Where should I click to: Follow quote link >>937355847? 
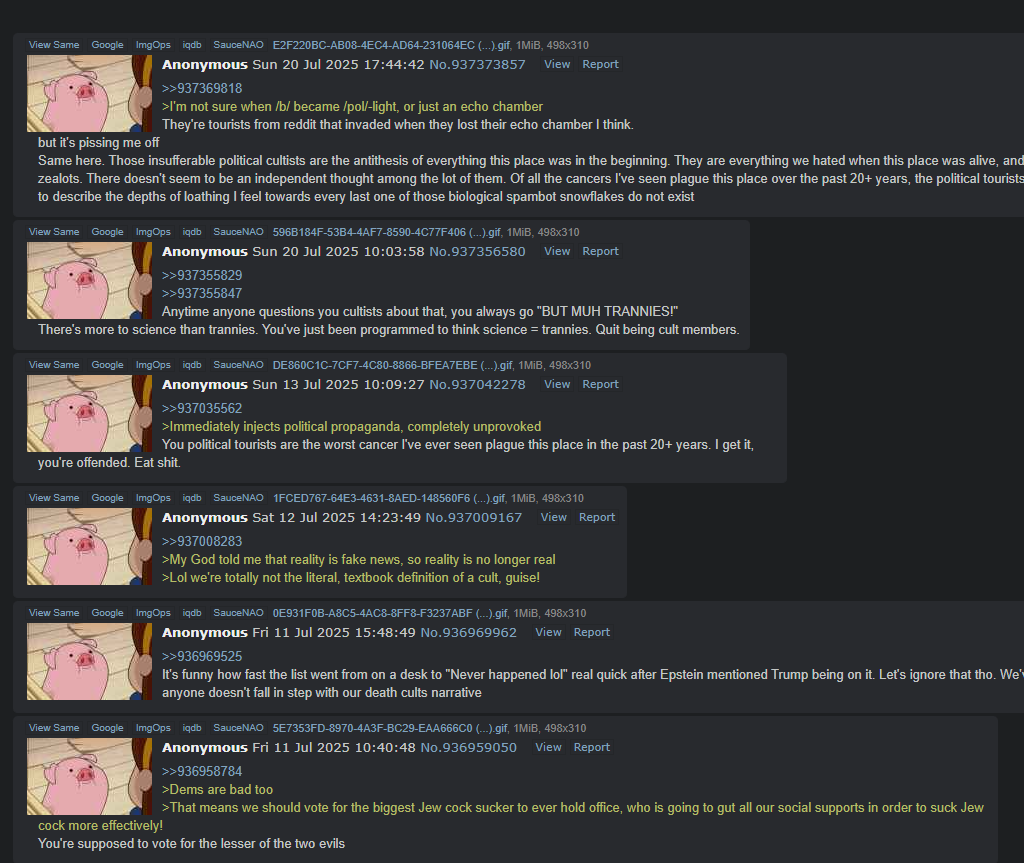coord(202,293)
